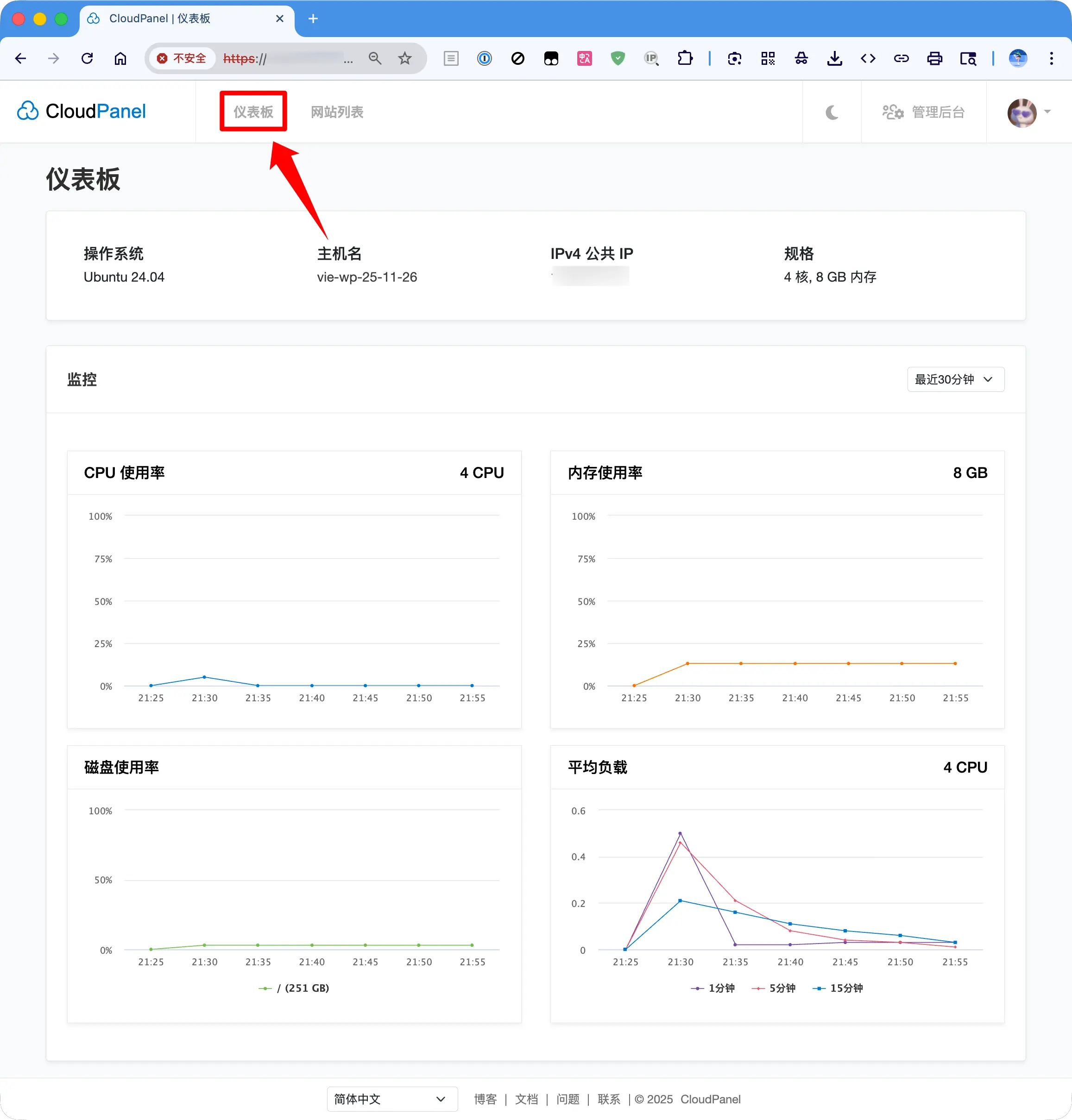Switch to the 网站列表 tab
This screenshot has height=1120, width=1072.
(x=337, y=112)
